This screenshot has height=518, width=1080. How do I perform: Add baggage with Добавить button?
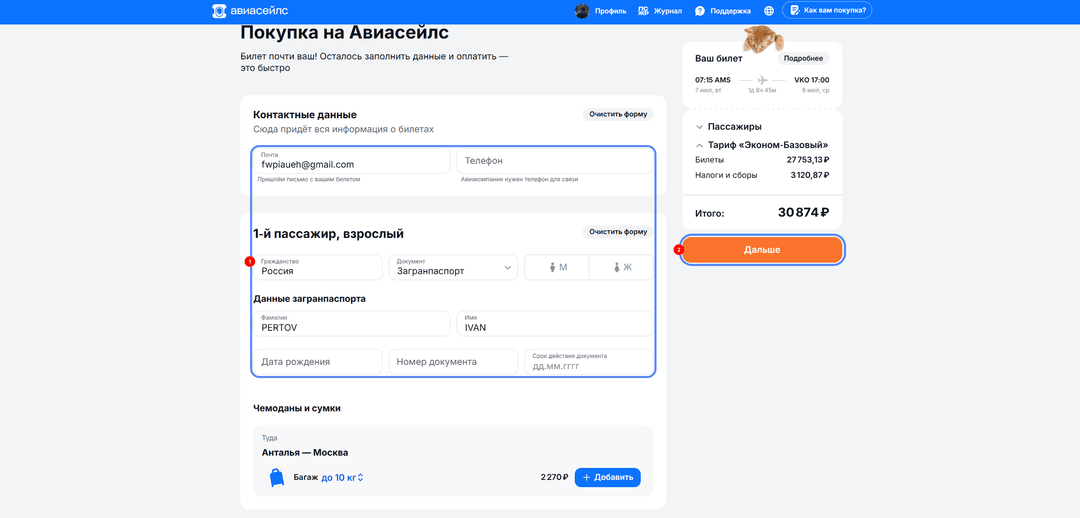(608, 477)
